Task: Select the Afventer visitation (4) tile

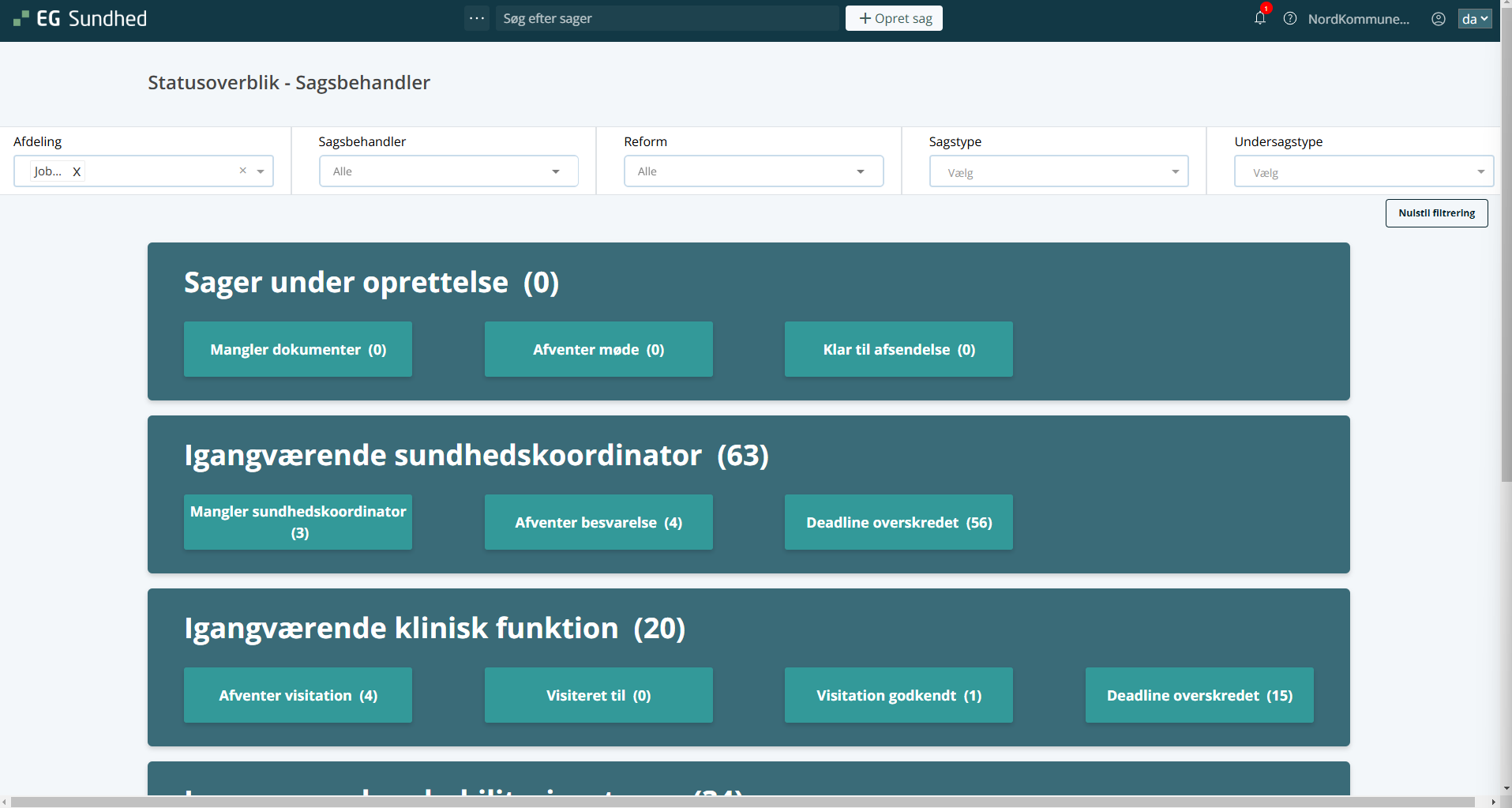Action: (298, 695)
